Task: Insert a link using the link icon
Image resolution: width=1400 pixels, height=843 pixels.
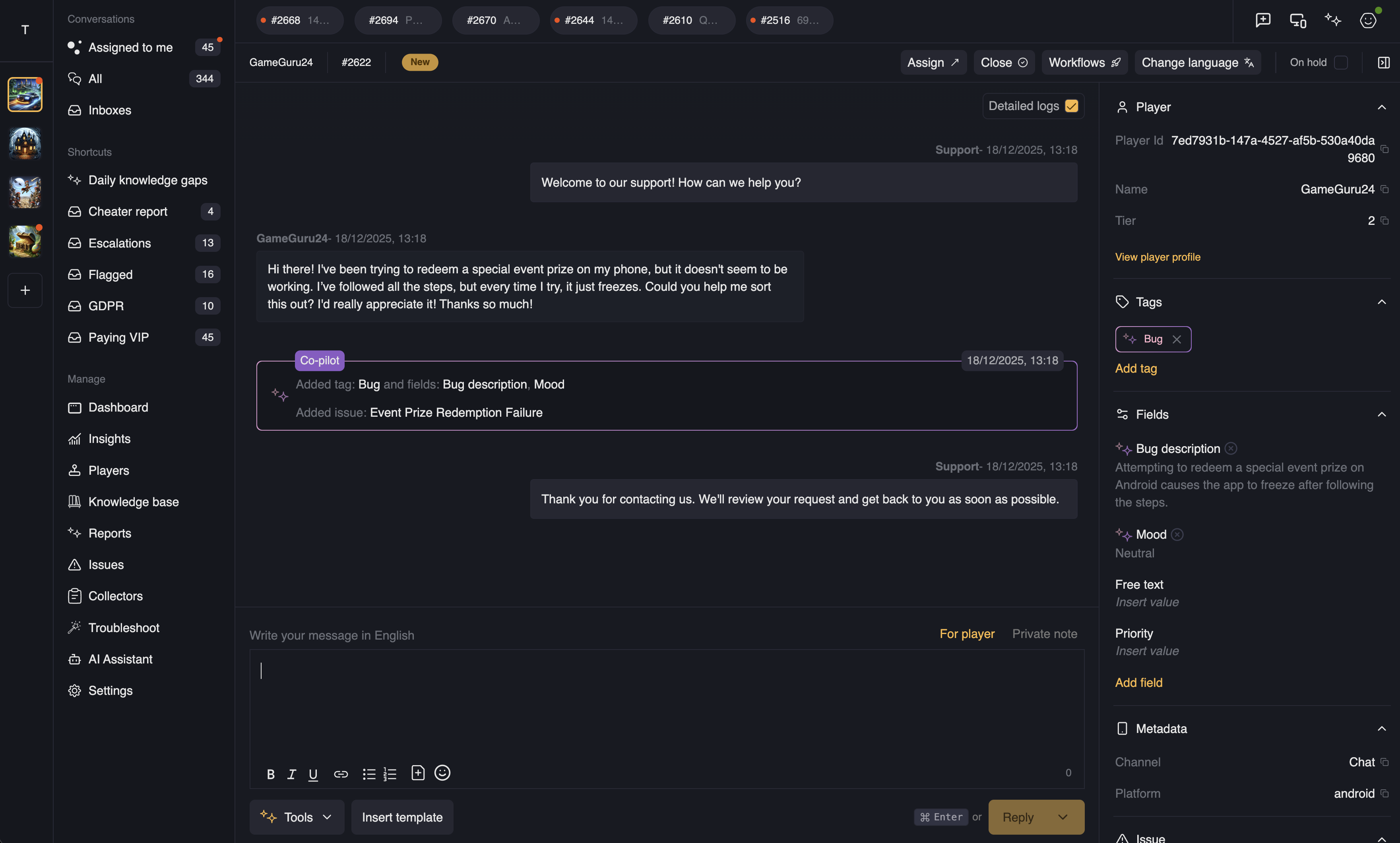Action: click(340, 774)
